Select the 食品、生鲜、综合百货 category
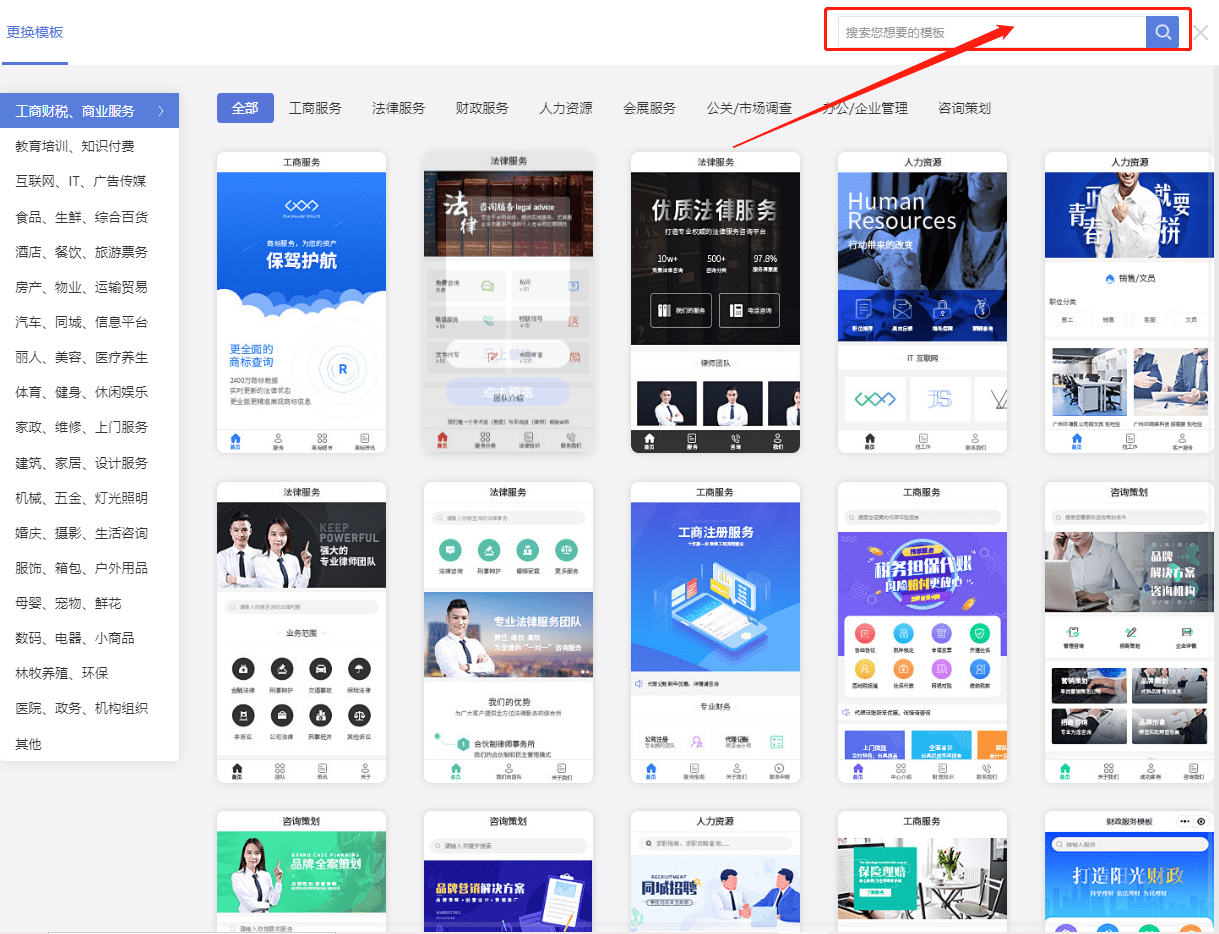The image size is (1219, 934). (81, 217)
